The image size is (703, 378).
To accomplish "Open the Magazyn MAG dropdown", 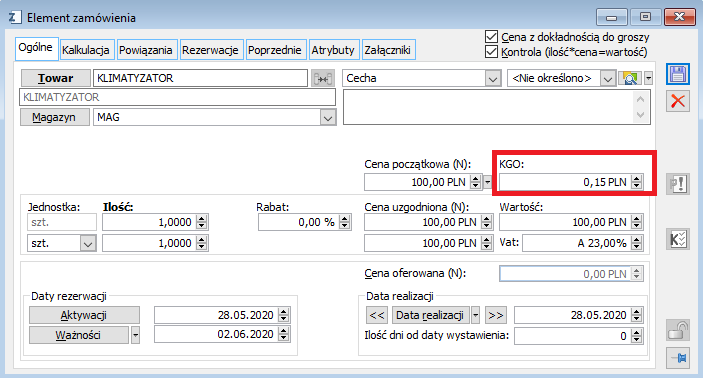I will (328, 118).
